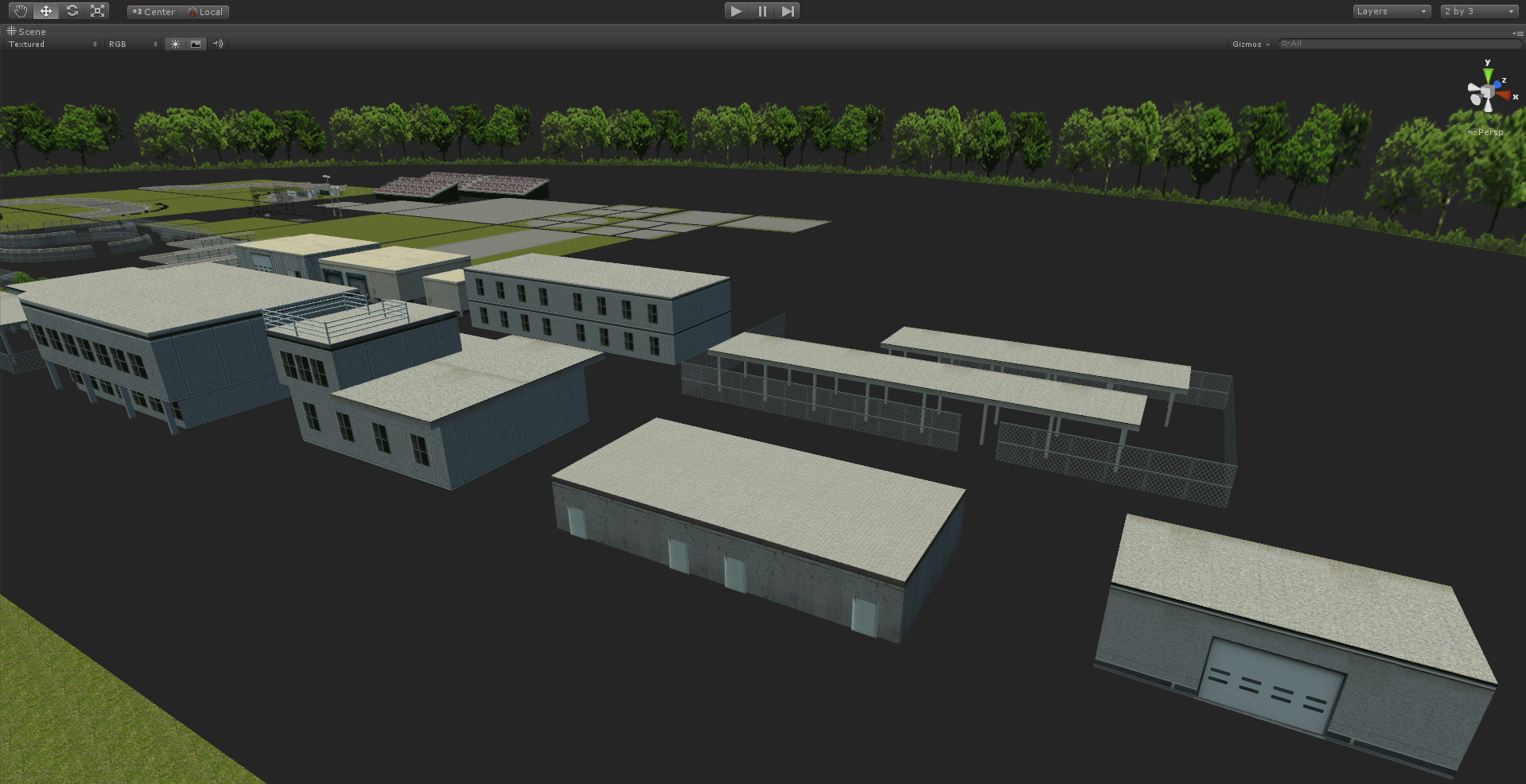The width and height of the screenshot is (1526, 784).
Task: Open the Textured draw mode dropdown
Action: coord(53,45)
